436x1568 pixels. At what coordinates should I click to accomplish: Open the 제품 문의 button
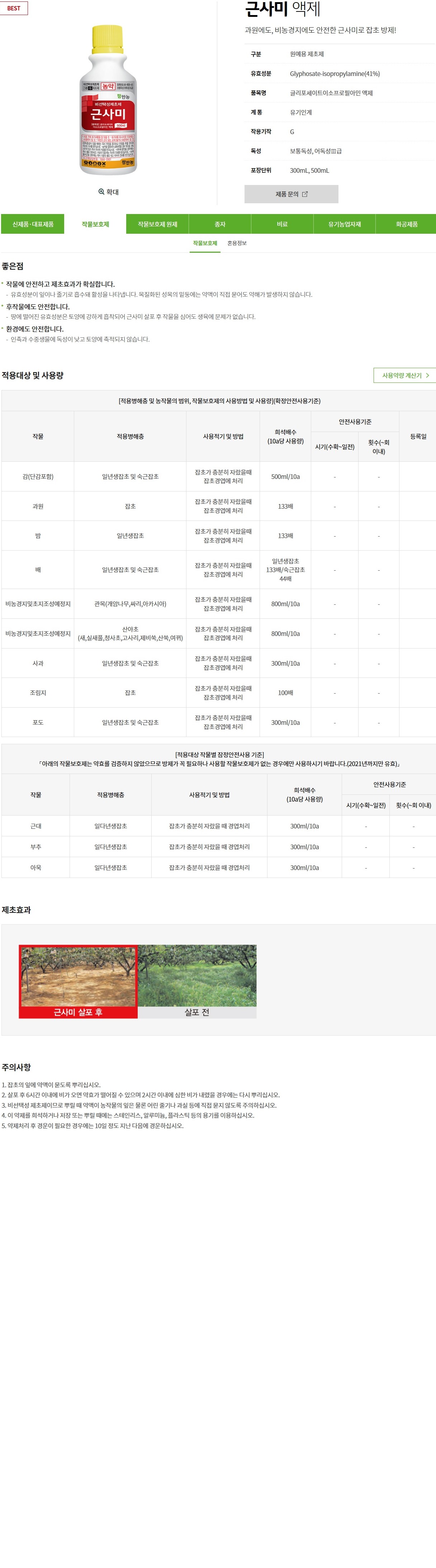(291, 194)
